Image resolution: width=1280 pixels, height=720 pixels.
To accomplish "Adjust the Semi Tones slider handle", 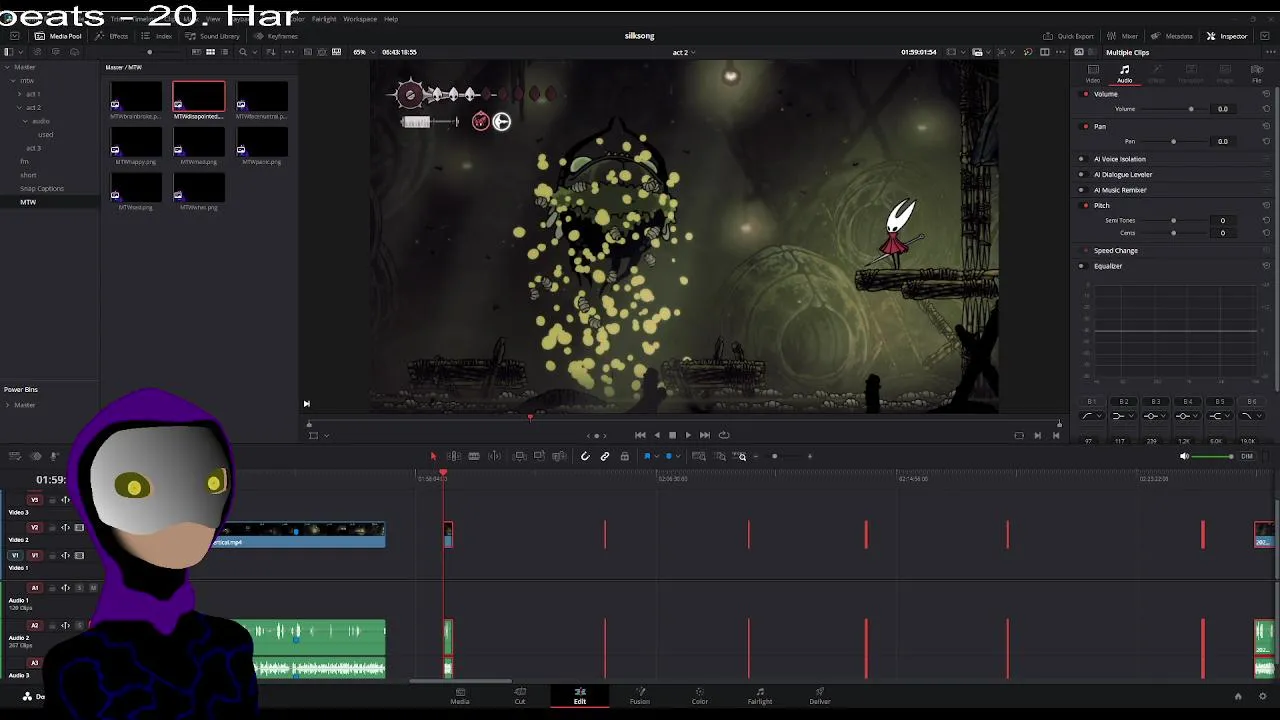I will (x=1173, y=220).
